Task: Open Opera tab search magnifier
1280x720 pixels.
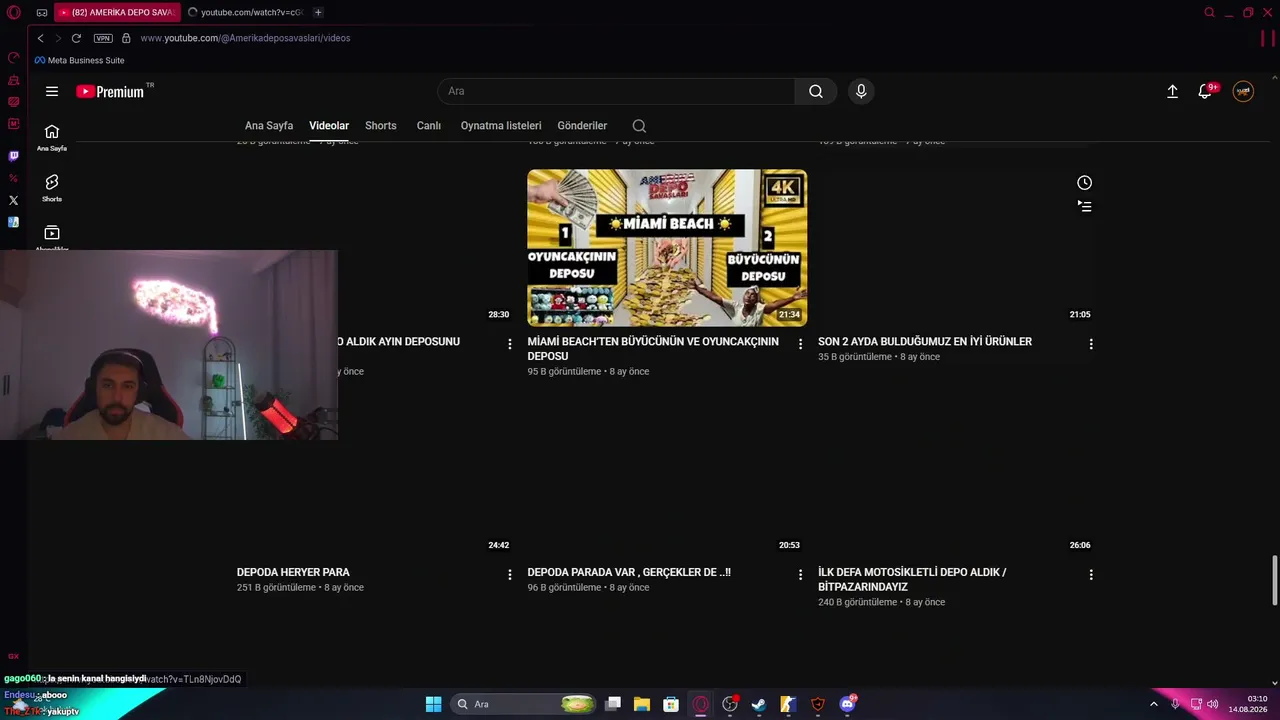Action: click(x=1210, y=13)
